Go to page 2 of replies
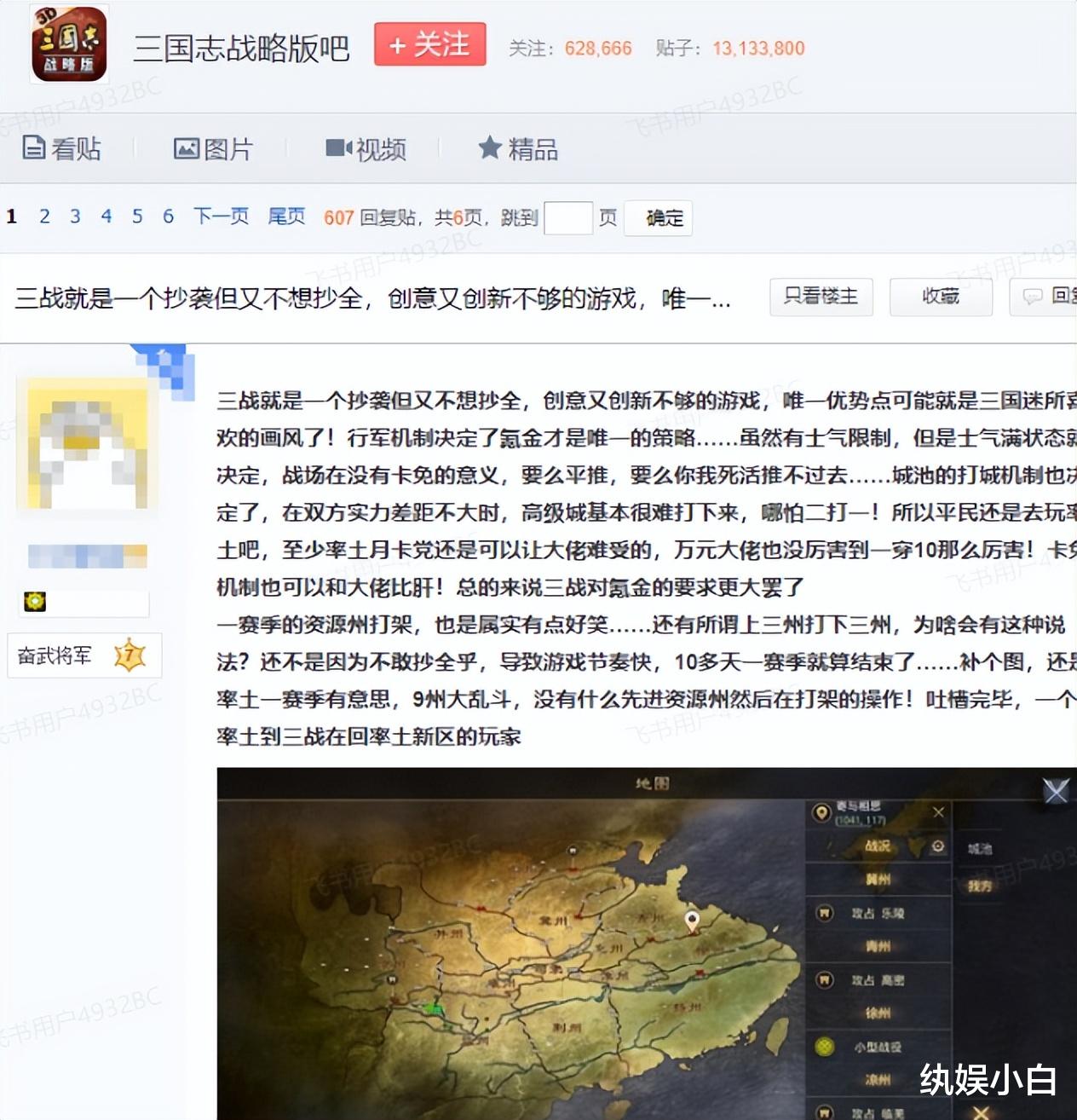Viewport: 1077px width, 1120px height. pos(44,216)
